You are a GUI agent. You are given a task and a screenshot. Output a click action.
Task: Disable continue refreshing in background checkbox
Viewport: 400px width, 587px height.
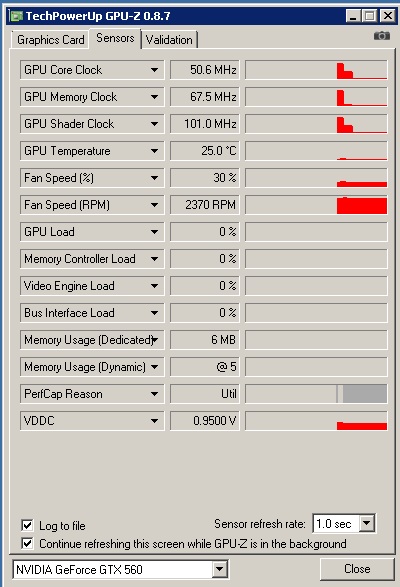(x=27, y=543)
